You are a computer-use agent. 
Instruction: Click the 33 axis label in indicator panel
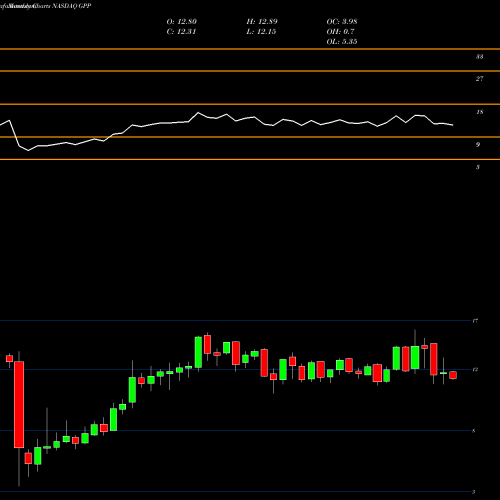pyautogui.click(x=479, y=57)
